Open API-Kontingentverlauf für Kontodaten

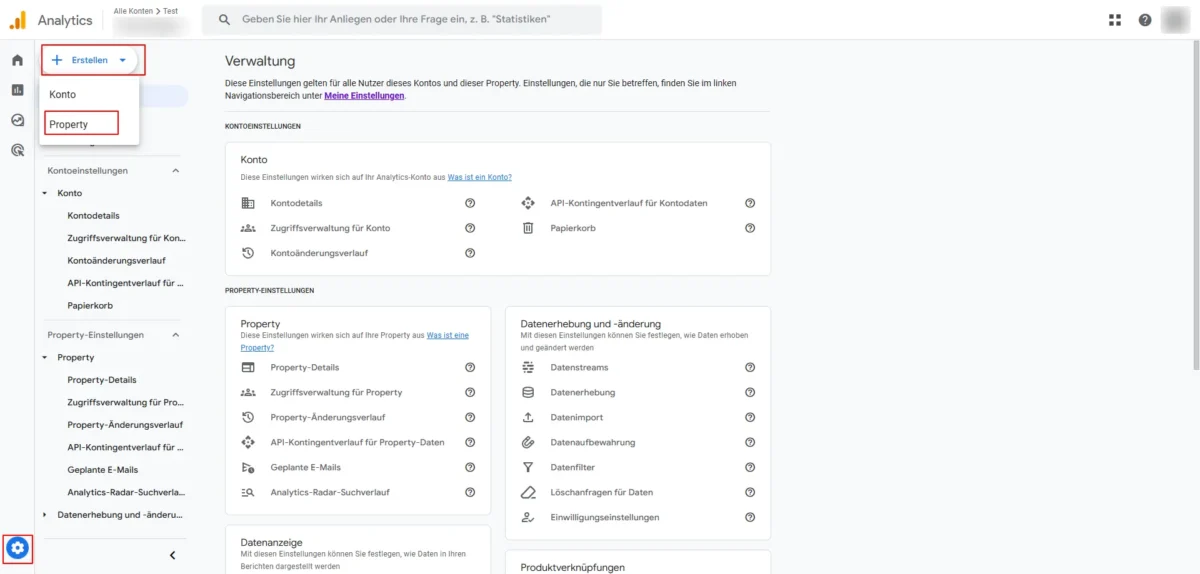(x=629, y=203)
